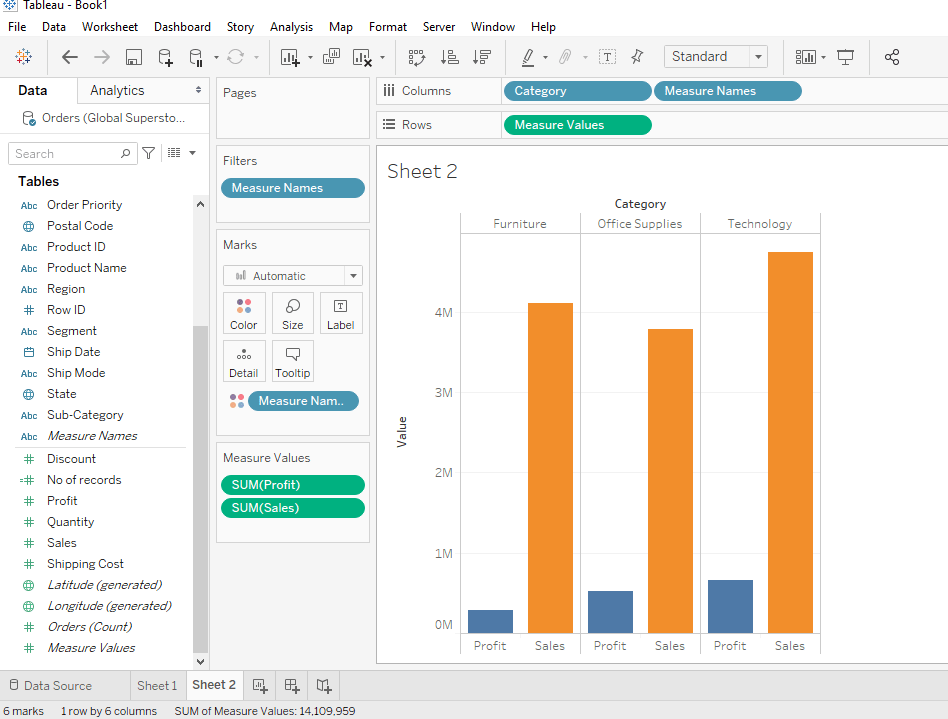
Task: Toggle the Fix Axes pin icon
Action: pyautogui.click(x=637, y=57)
